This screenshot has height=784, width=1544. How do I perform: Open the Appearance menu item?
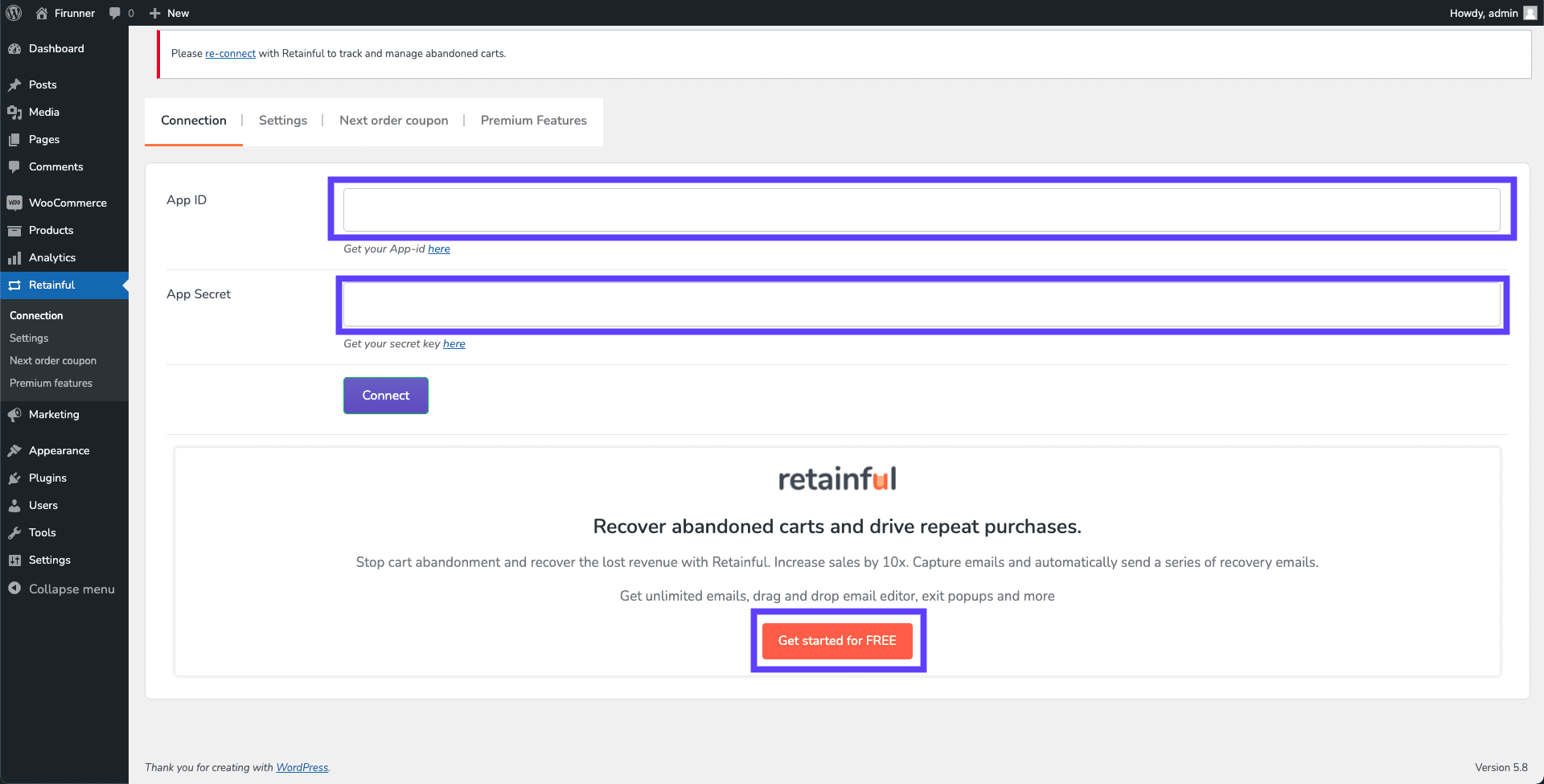click(64, 451)
